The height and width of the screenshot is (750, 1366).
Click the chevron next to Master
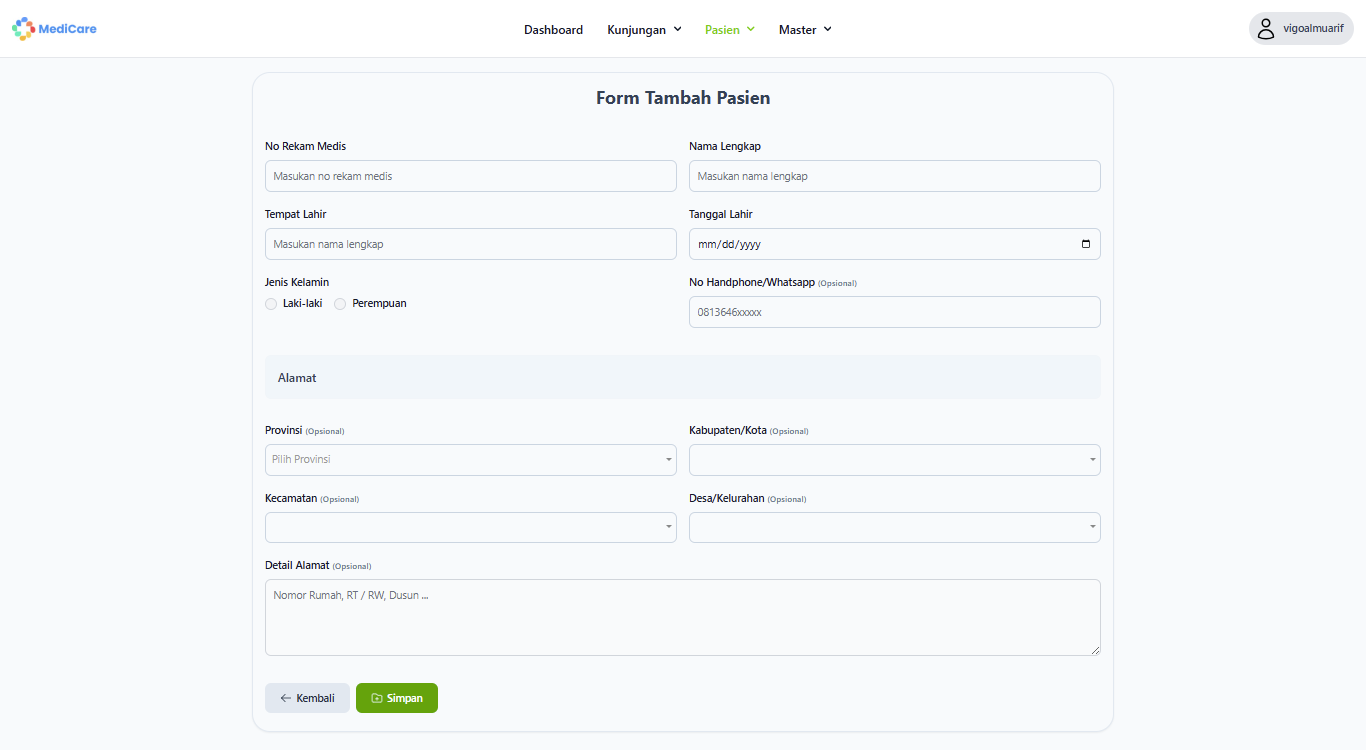point(827,29)
